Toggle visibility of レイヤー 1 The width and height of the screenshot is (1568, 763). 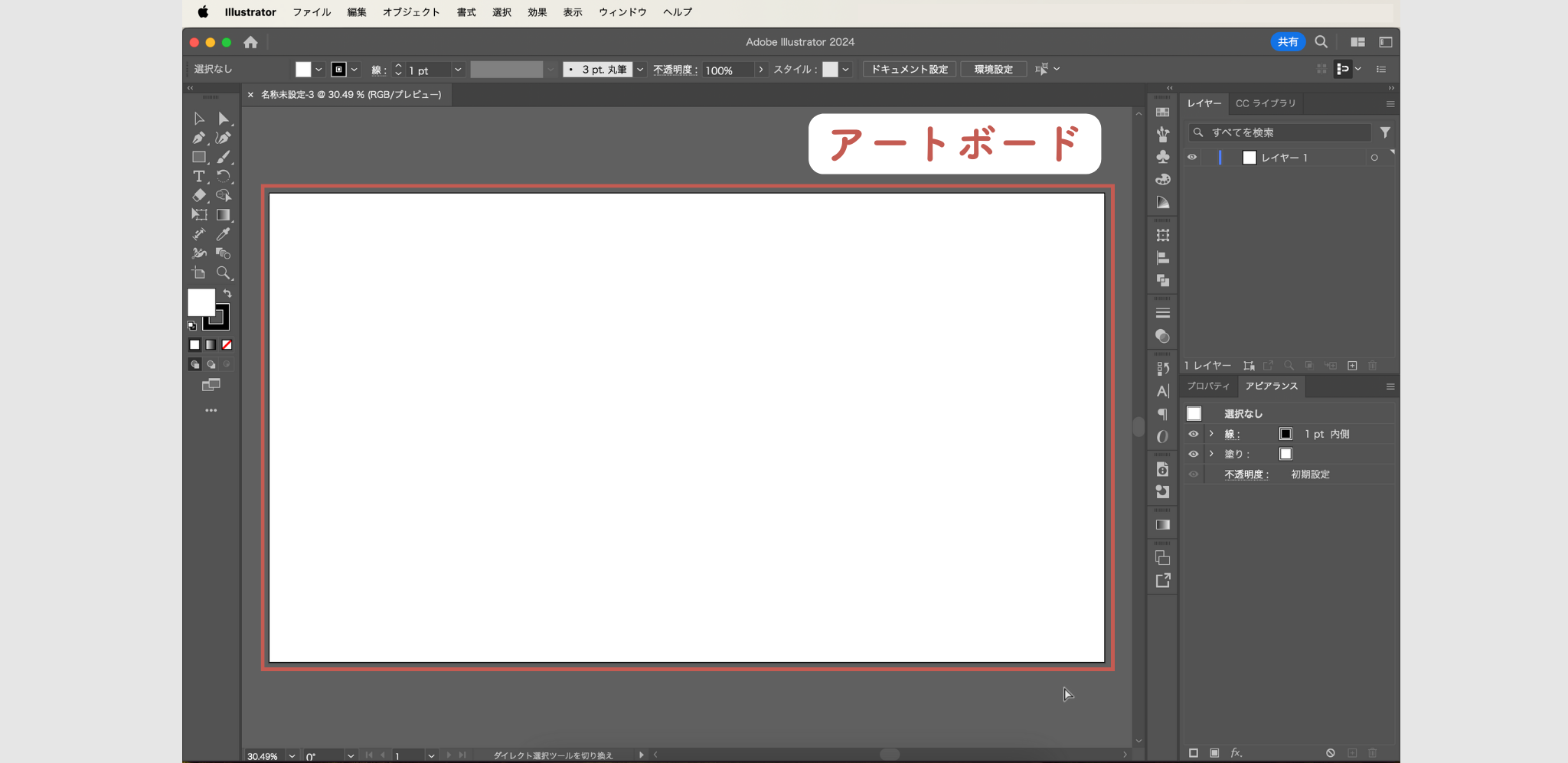point(1193,158)
